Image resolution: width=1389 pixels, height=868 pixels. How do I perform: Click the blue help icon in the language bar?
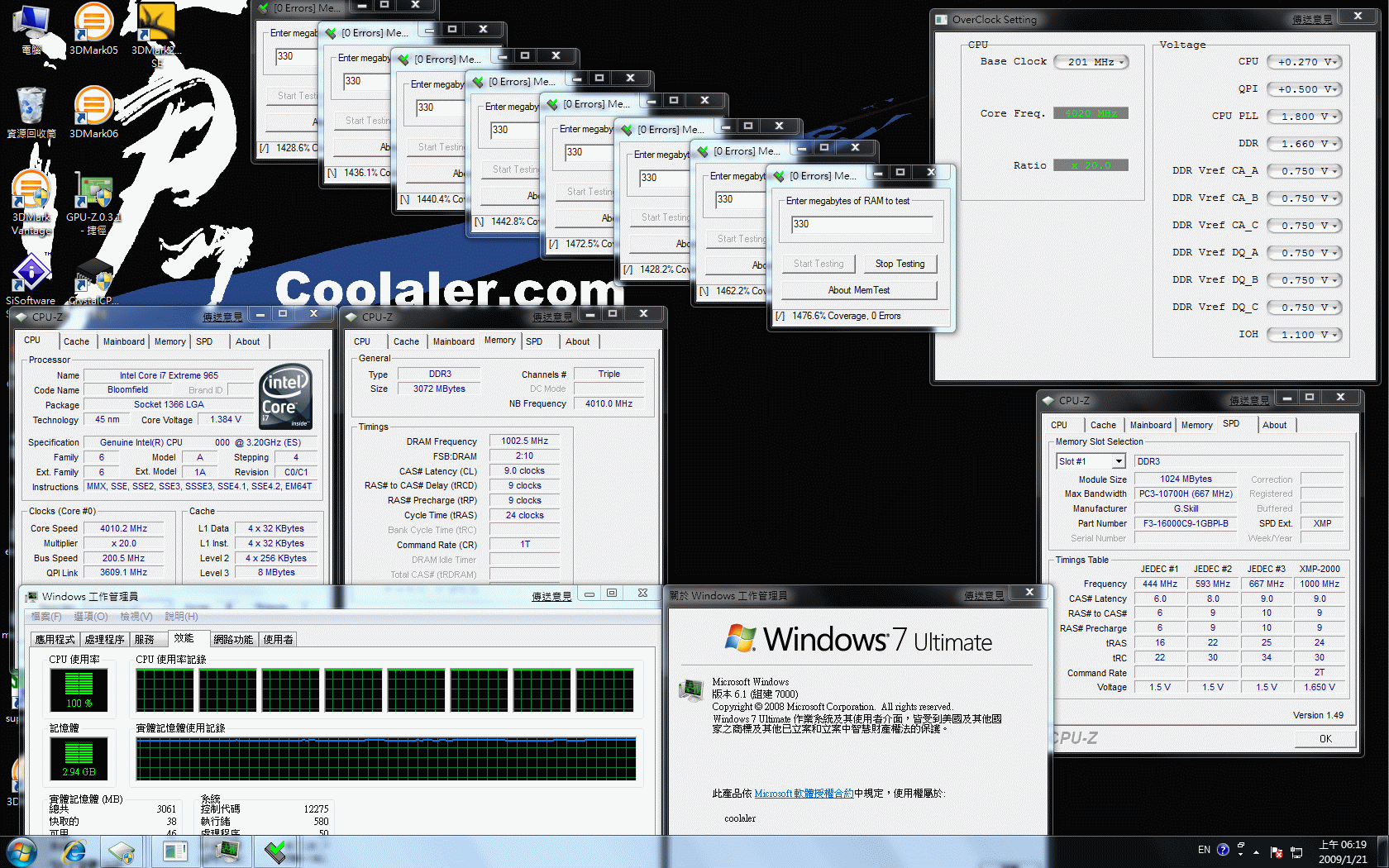1223,850
